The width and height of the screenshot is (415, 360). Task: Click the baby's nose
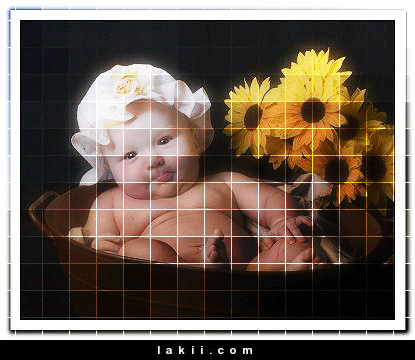pos(156,162)
